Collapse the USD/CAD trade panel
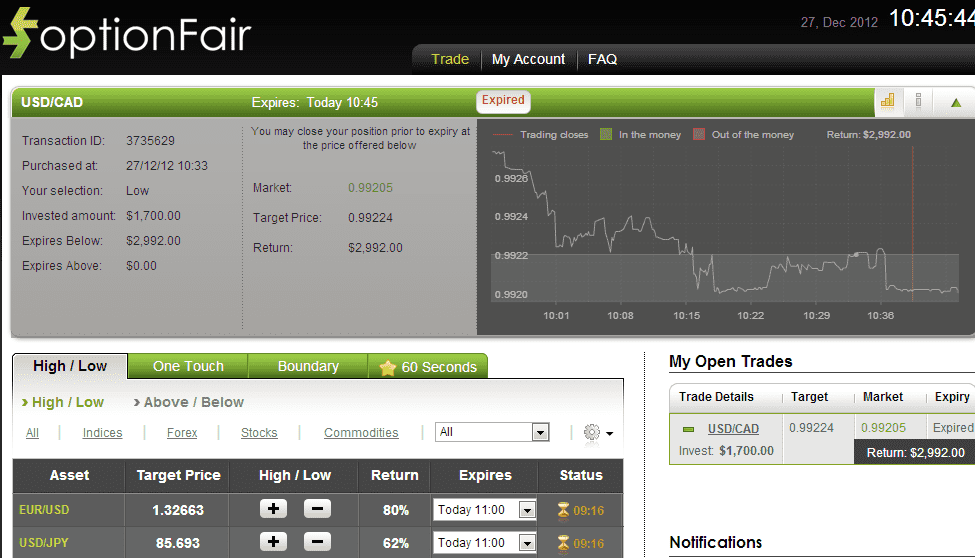This screenshot has width=975, height=558. click(955, 102)
